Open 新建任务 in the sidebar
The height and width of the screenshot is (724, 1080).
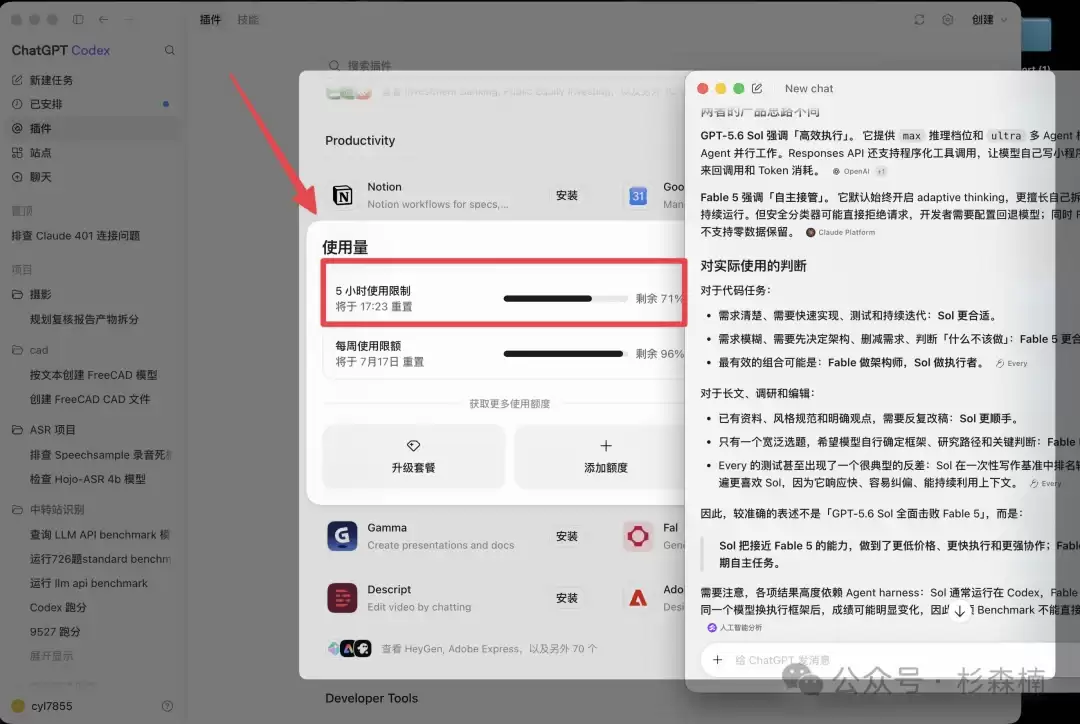coord(51,80)
